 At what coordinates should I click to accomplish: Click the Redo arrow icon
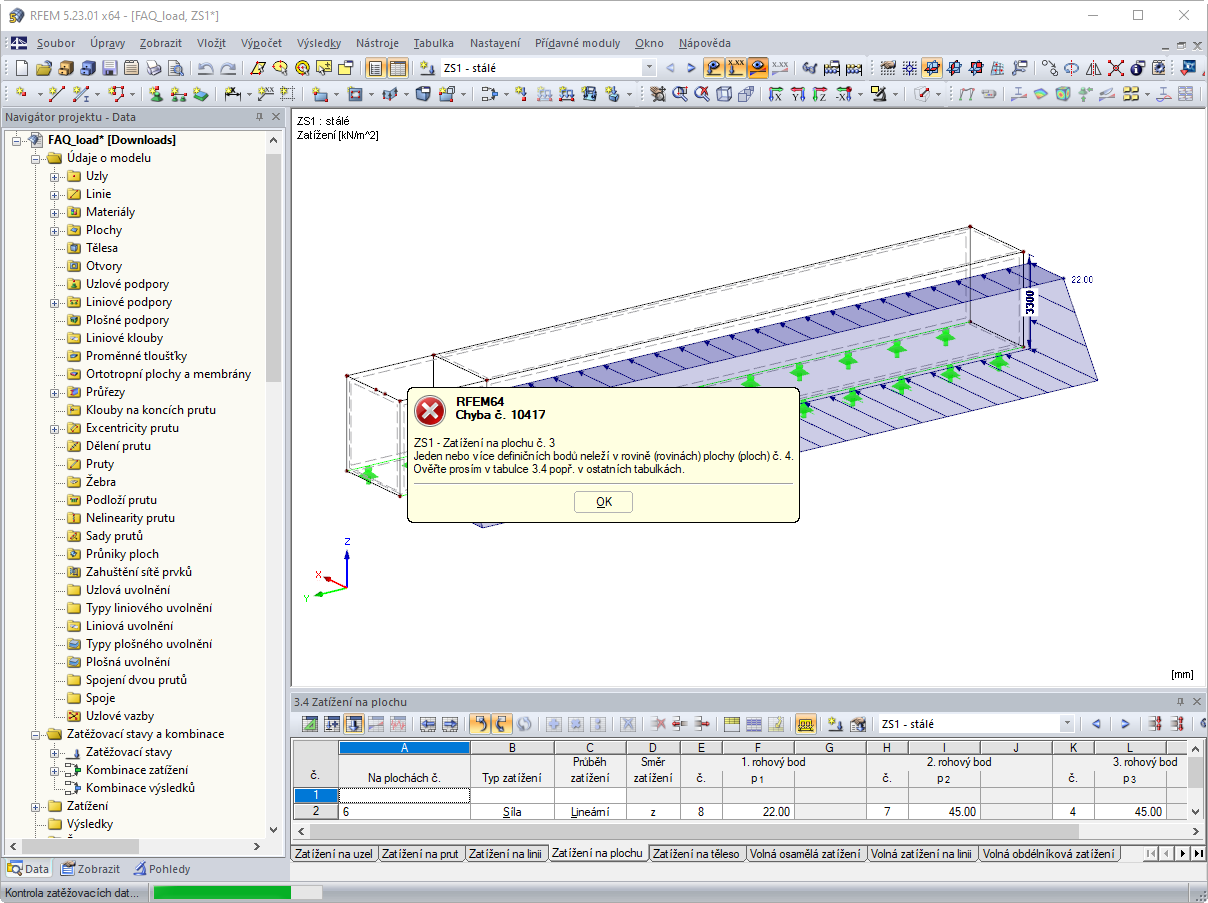click(x=228, y=68)
